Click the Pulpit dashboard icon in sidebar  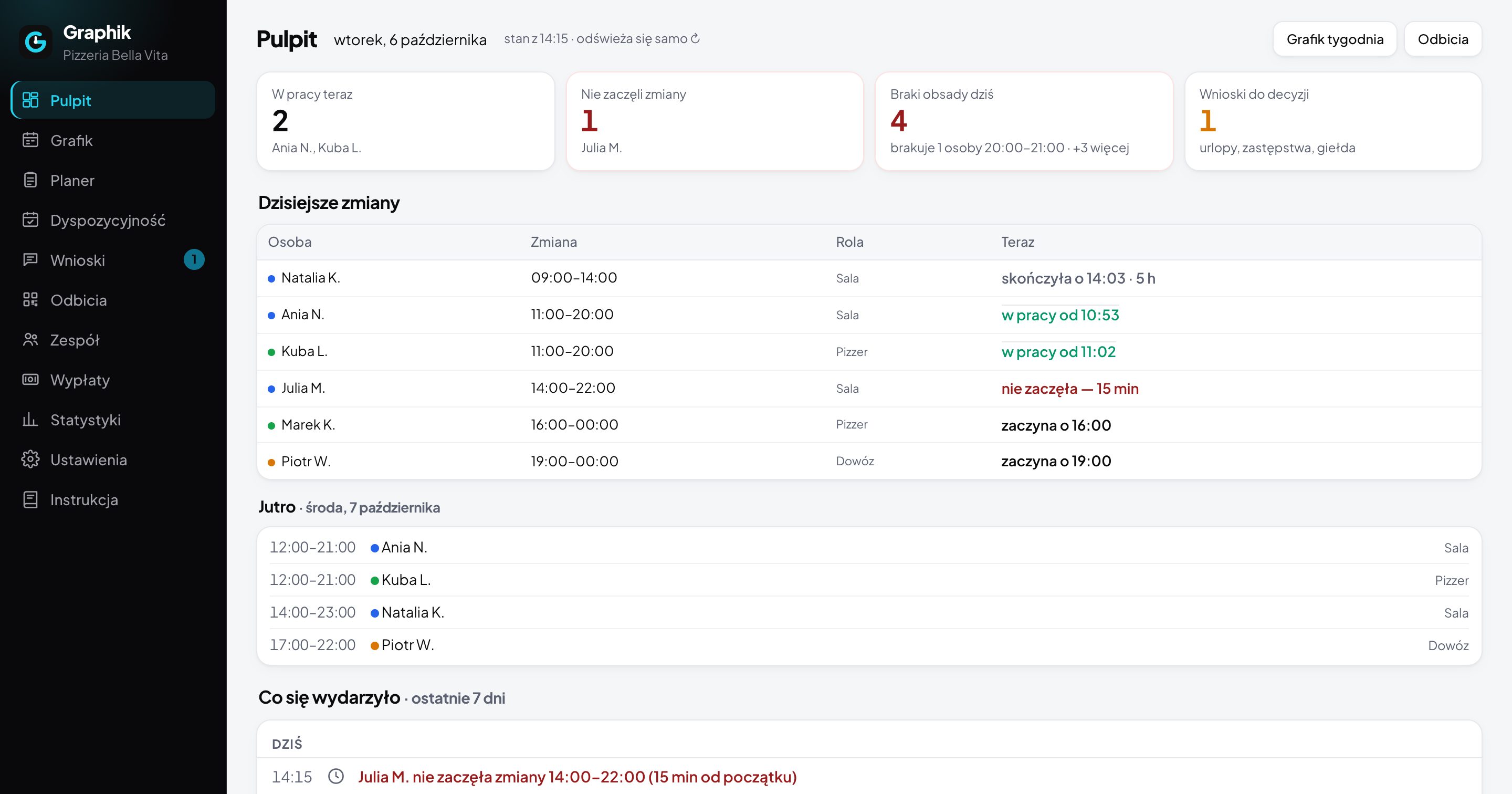30,100
